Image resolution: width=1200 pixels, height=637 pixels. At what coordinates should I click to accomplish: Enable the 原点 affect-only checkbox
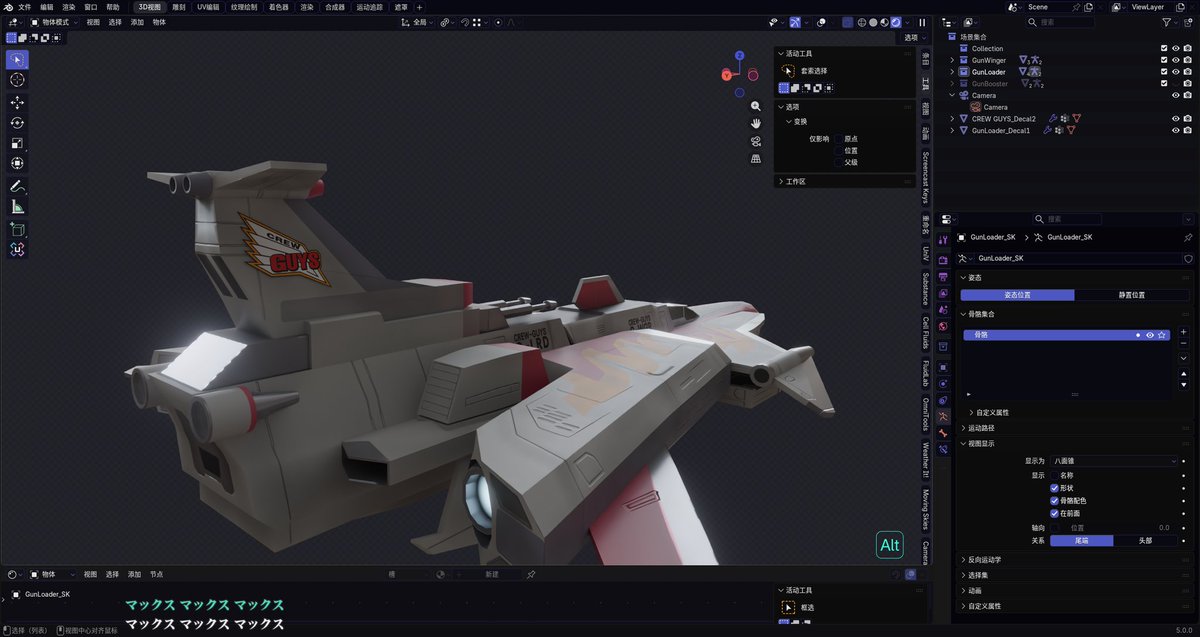click(838, 139)
